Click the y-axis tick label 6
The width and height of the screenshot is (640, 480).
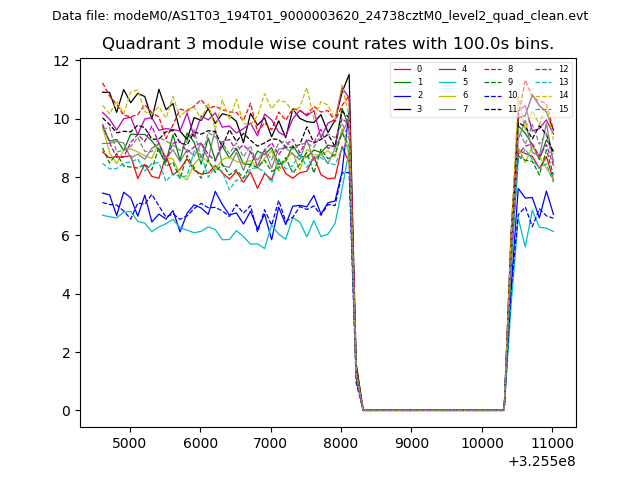(65, 236)
